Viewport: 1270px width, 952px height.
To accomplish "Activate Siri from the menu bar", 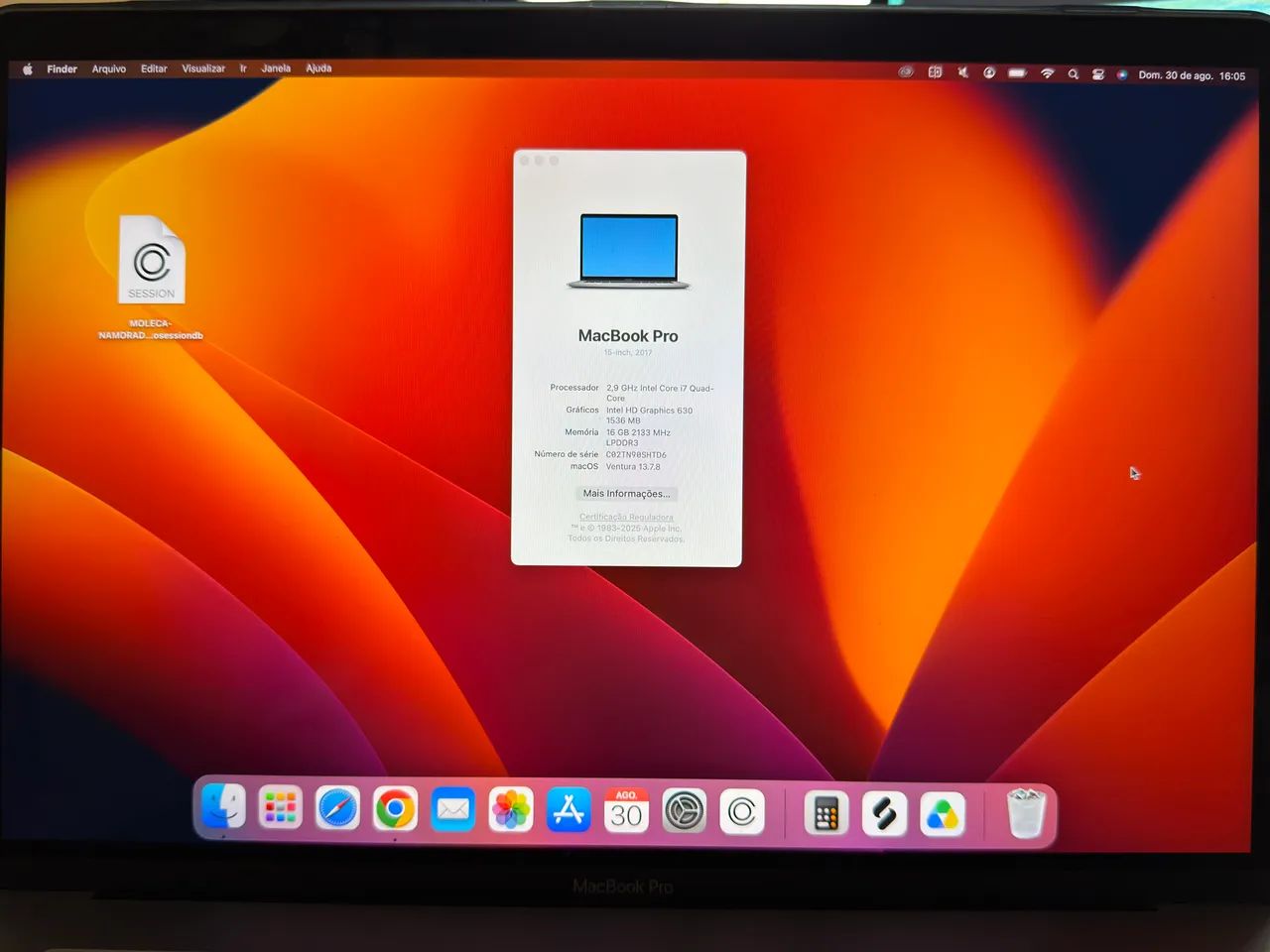I will [x=1122, y=74].
